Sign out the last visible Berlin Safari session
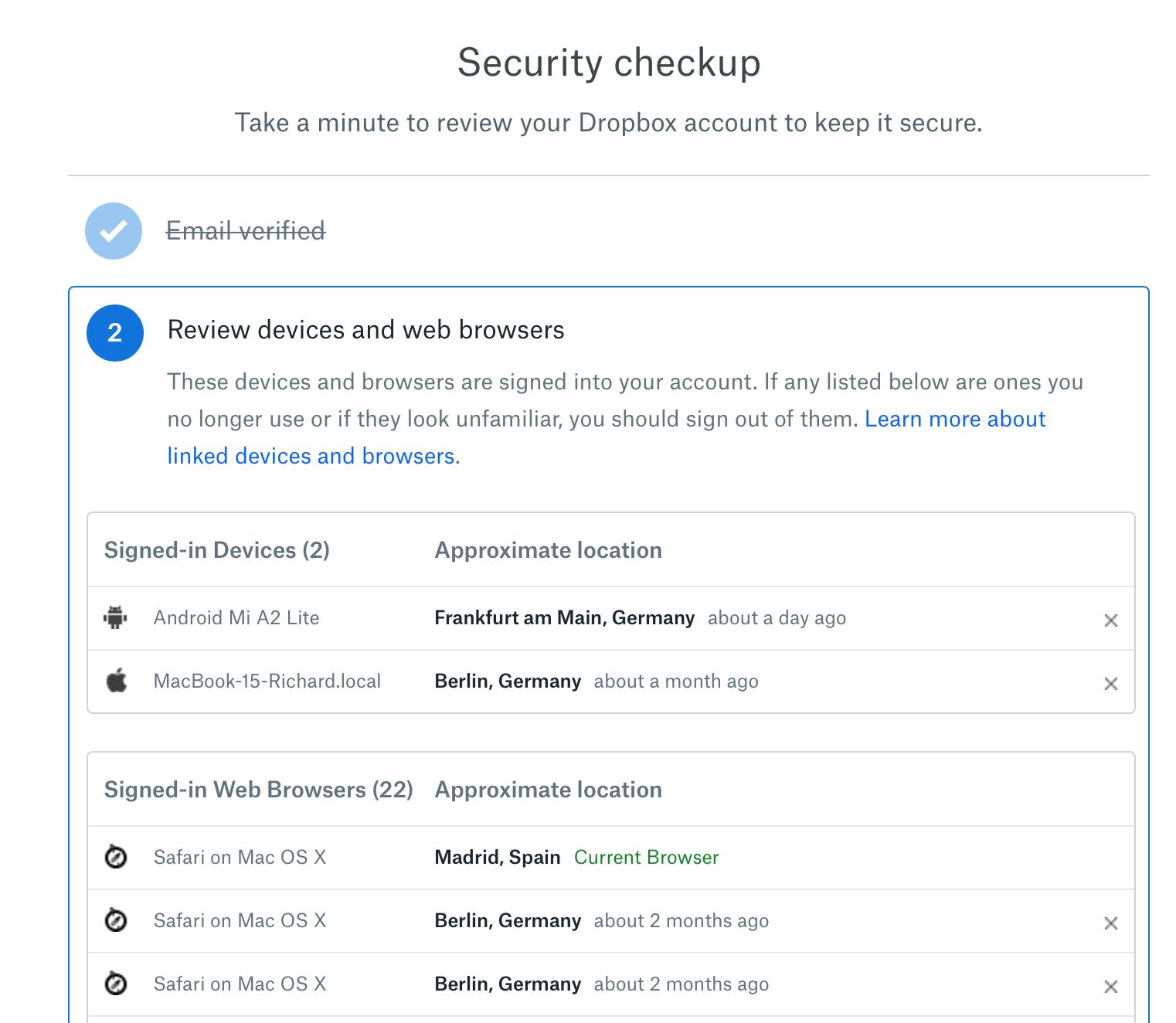Screen dimensions: 1176x1023 click(x=1111, y=987)
